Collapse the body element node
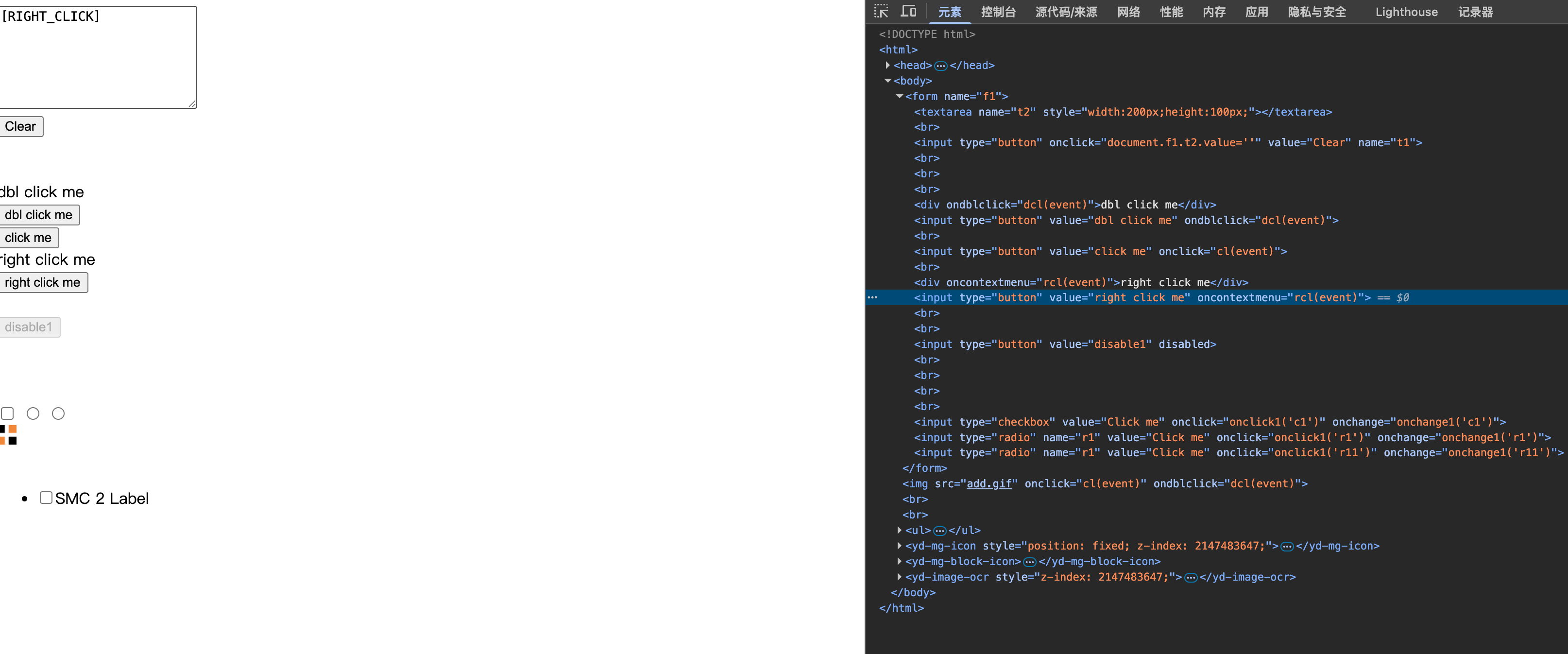Screen dimensions: 1568x654 [x=887, y=81]
